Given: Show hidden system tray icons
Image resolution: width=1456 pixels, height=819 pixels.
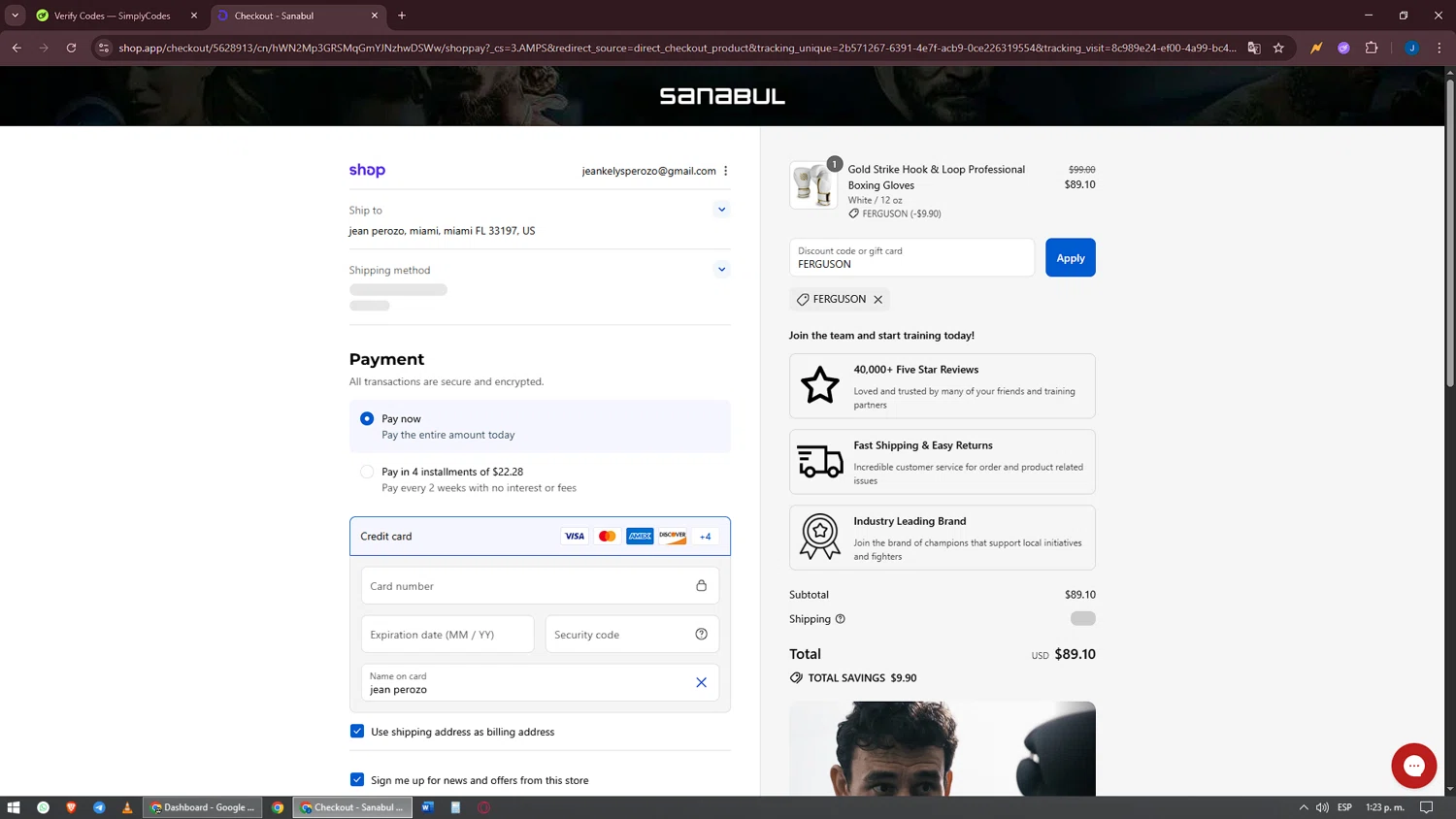Looking at the screenshot, I should 1303,807.
